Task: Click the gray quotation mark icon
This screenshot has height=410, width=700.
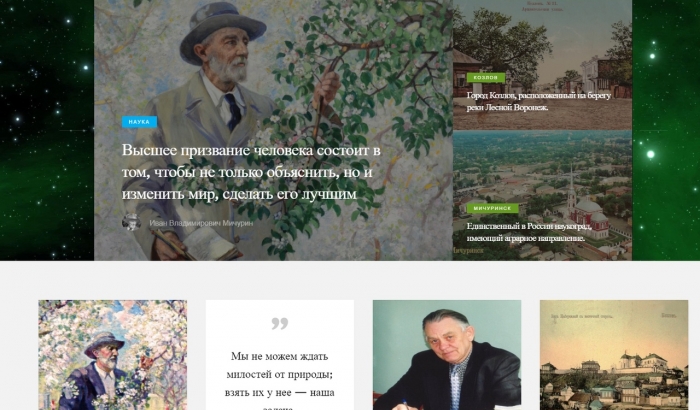Action: click(280, 323)
